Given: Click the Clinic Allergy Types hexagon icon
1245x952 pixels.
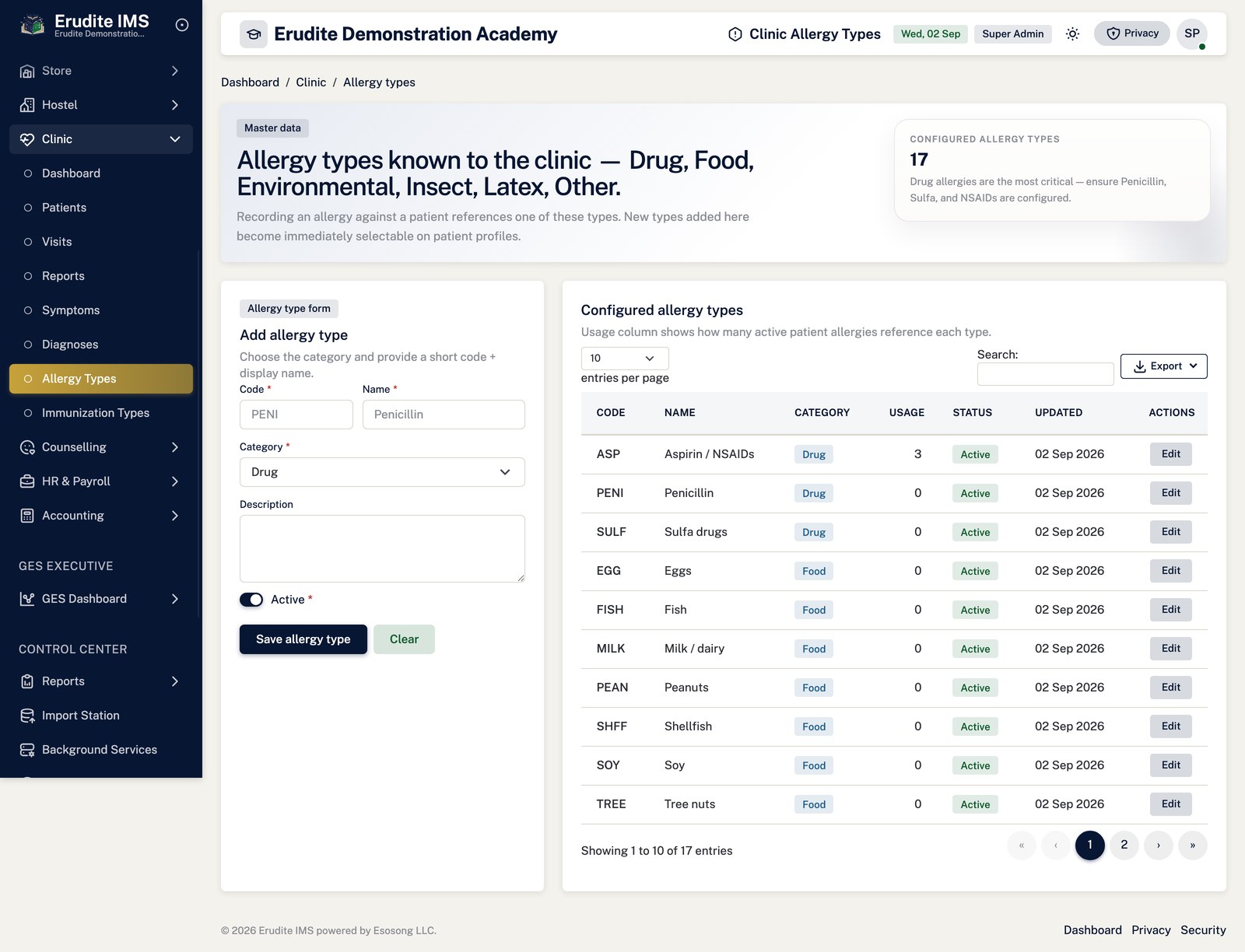Looking at the screenshot, I should pyautogui.click(x=735, y=34).
